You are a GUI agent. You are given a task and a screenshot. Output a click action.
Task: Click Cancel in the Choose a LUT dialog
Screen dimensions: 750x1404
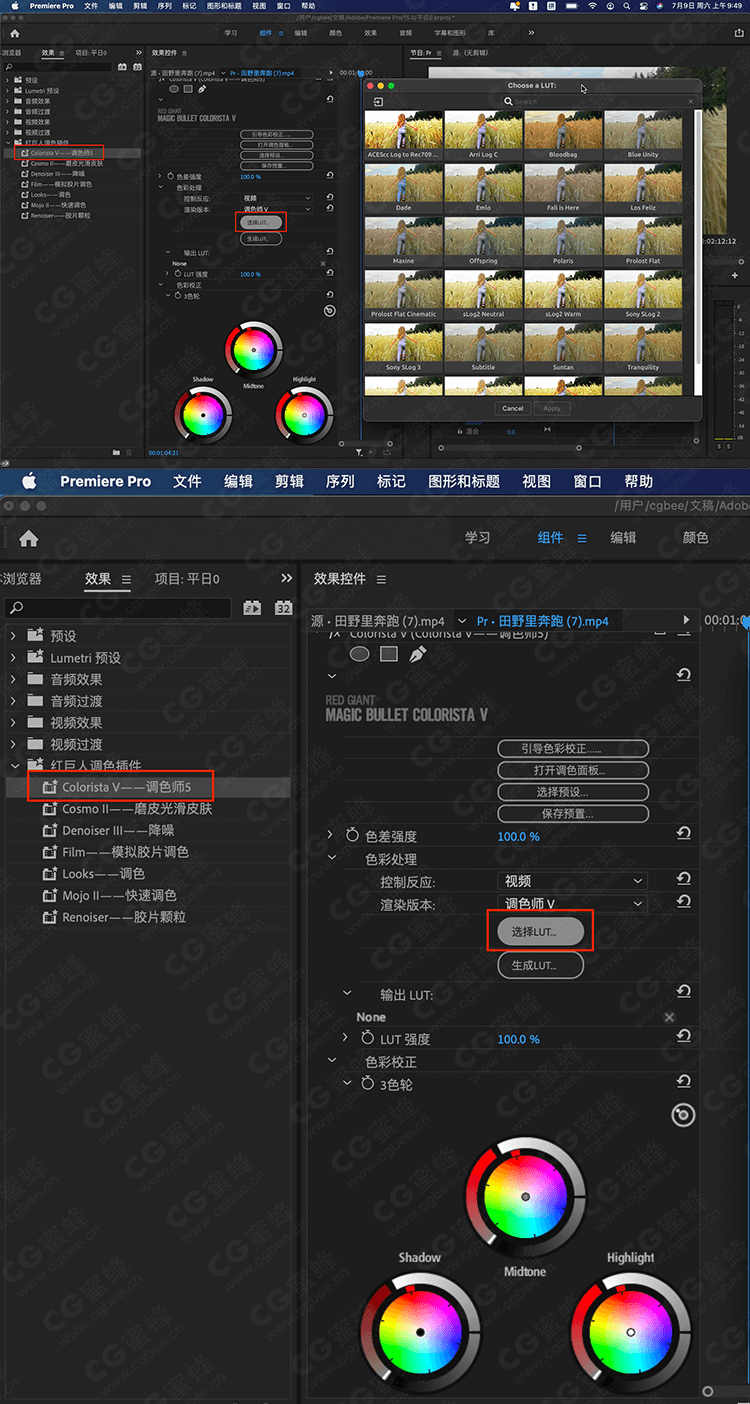coord(513,408)
